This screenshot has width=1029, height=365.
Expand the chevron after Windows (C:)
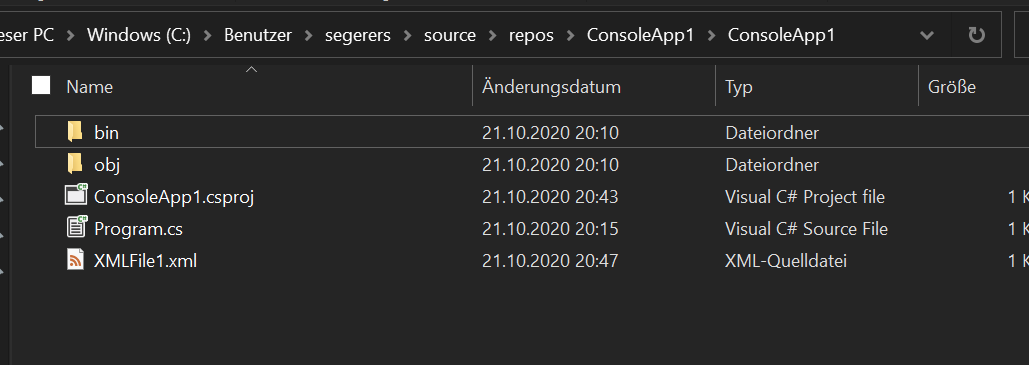point(207,35)
